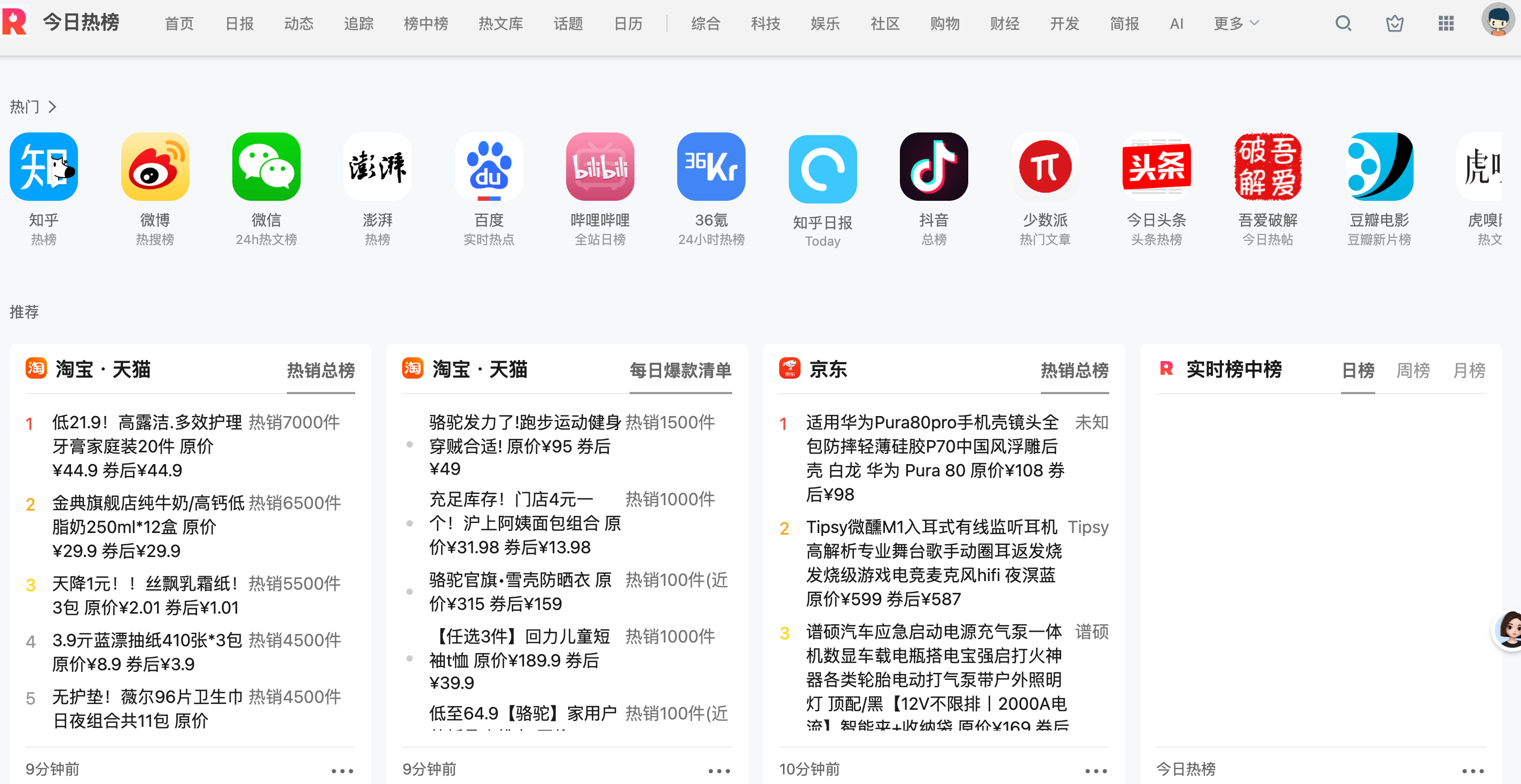The width and height of the screenshot is (1521, 784).
Task: Open the 微信 24h热文榜 icon
Action: pyautogui.click(x=266, y=167)
